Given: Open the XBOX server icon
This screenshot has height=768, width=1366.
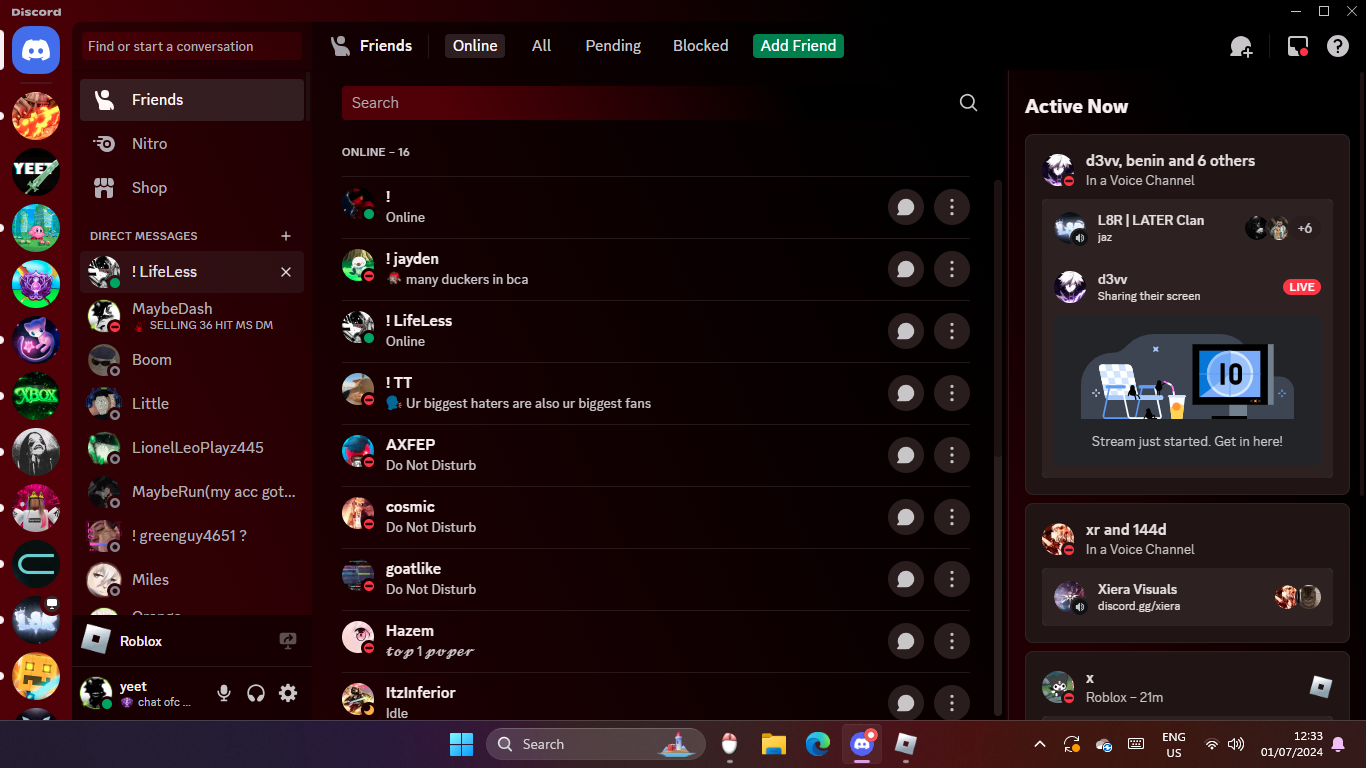Looking at the screenshot, I should coord(36,396).
